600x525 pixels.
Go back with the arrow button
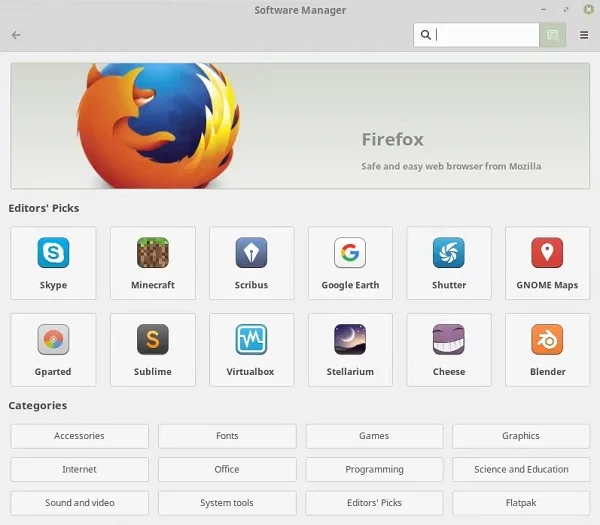click(16, 35)
